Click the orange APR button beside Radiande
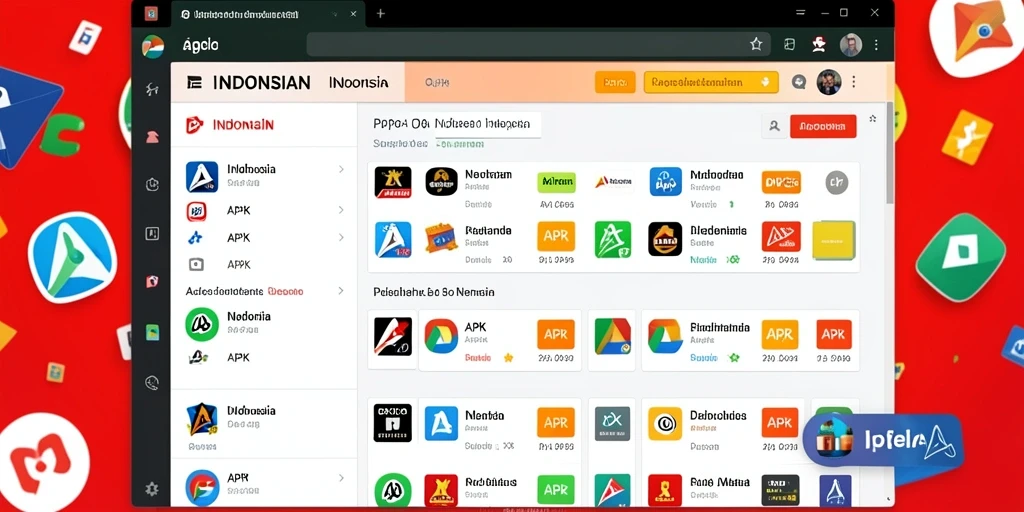 (556, 236)
